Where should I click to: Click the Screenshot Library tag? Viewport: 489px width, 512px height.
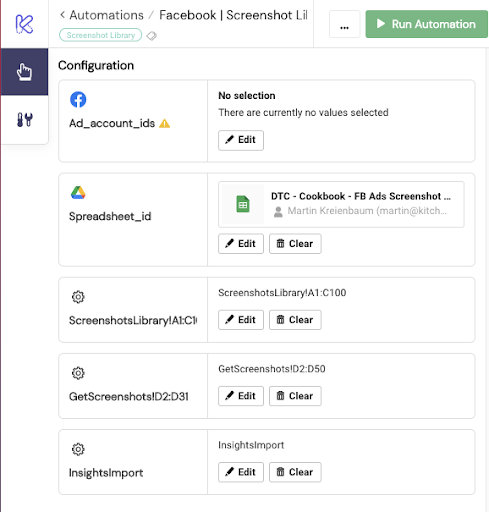pyautogui.click(x=100, y=35)
